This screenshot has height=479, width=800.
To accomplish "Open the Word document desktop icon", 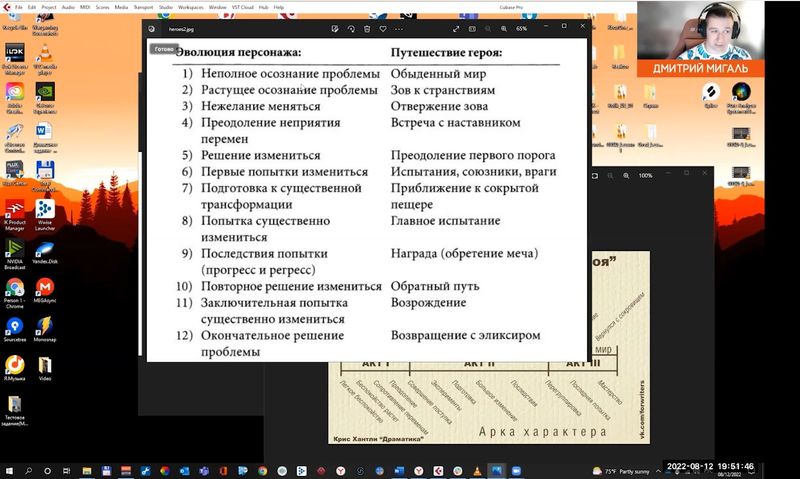I will (x=45, y=136).
